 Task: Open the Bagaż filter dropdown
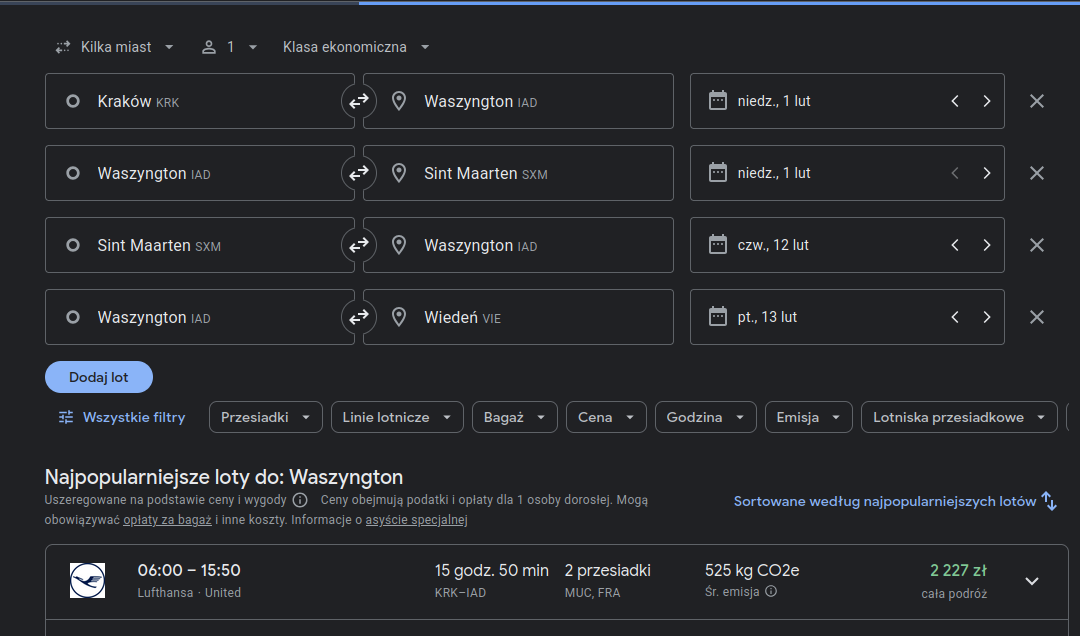point(515,418)
